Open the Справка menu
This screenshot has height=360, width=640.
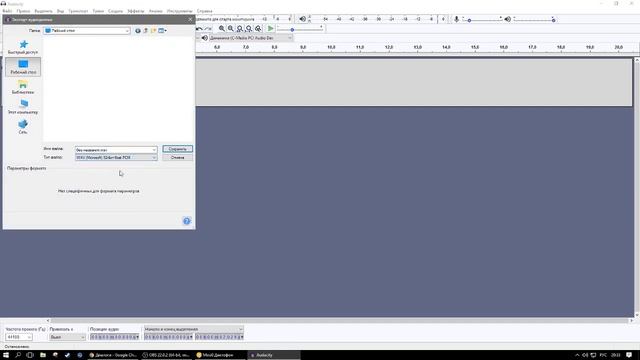(204, 11)
